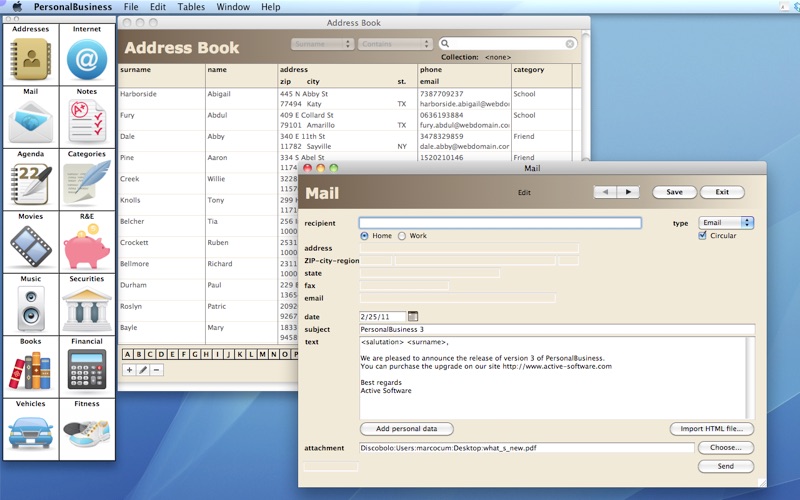The width and height of the screenshot is (800, 500).
Task: Open the Financial calculator icon
Action: tap(87, 371)
